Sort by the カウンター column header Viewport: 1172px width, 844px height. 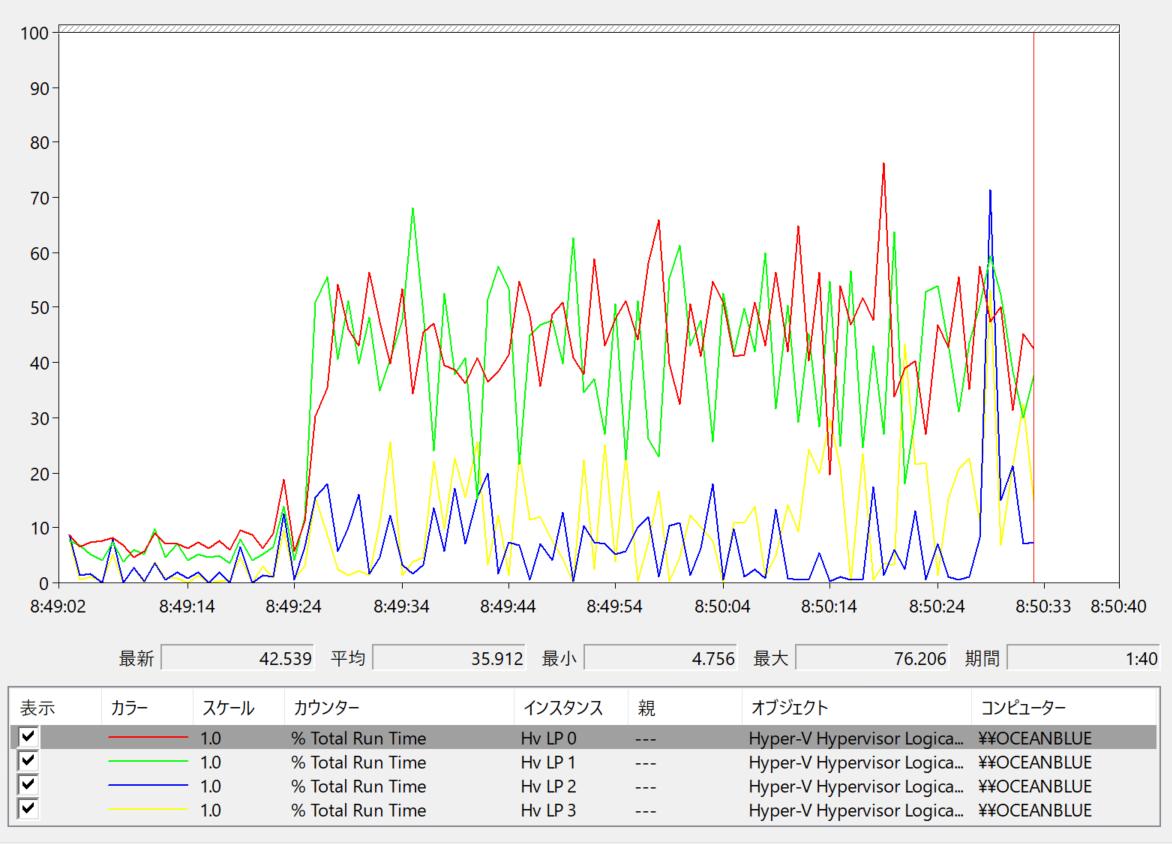coord(399,707)
